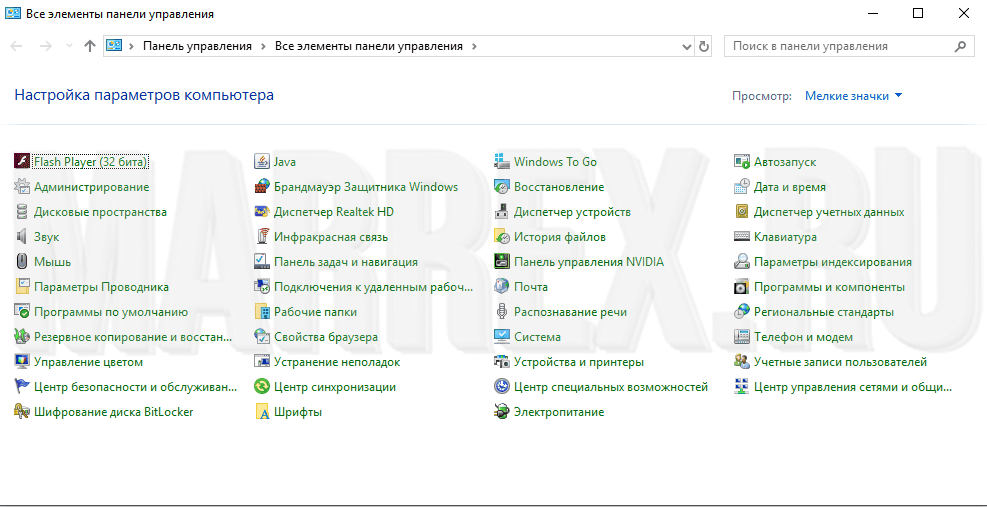Viewport: 987px width, 507px height.
Task: Open Центр безопасности и обслуживания
Action: 135,387
